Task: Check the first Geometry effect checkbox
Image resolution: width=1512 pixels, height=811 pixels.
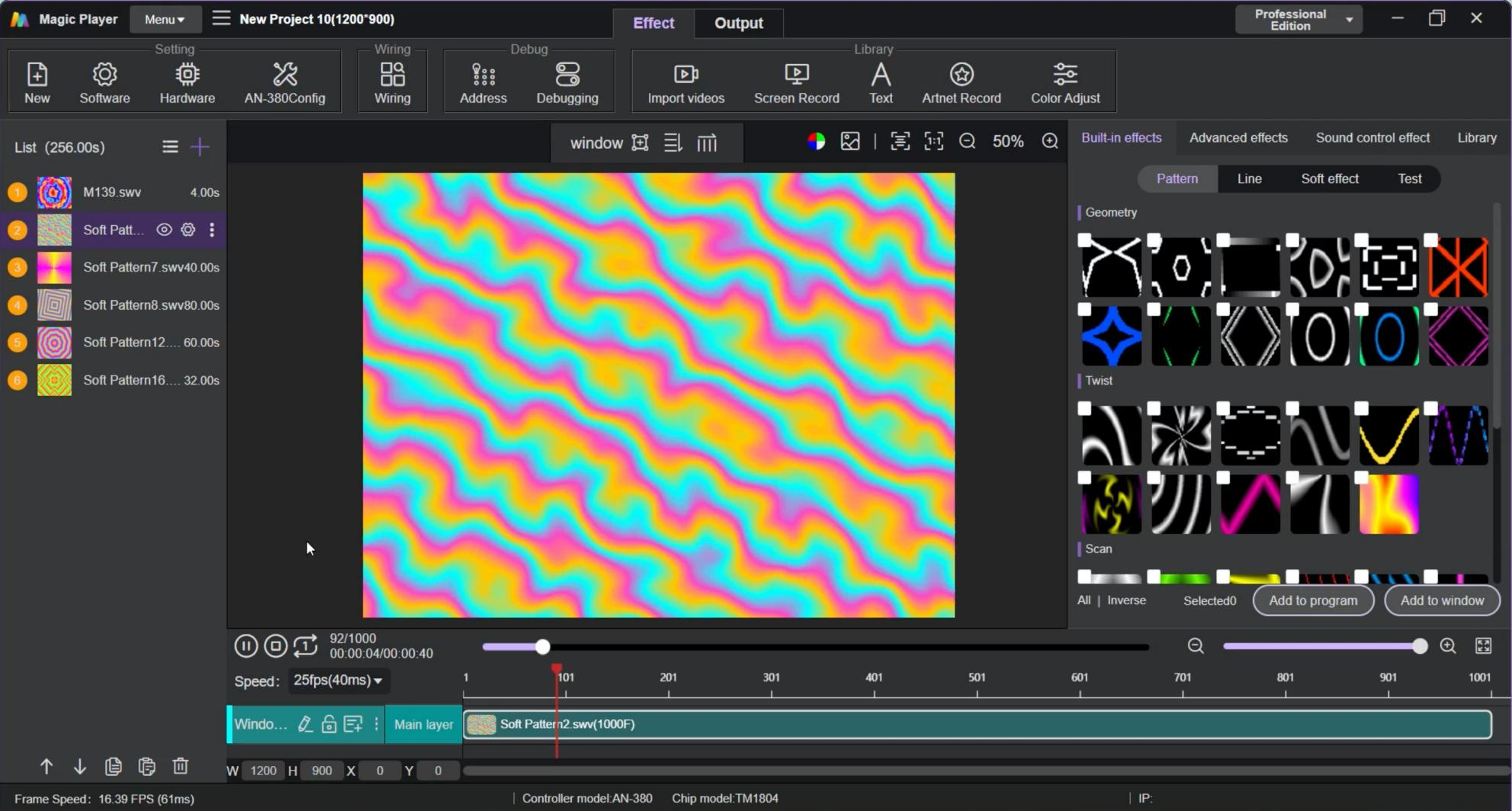Action: coord(1084,240)
